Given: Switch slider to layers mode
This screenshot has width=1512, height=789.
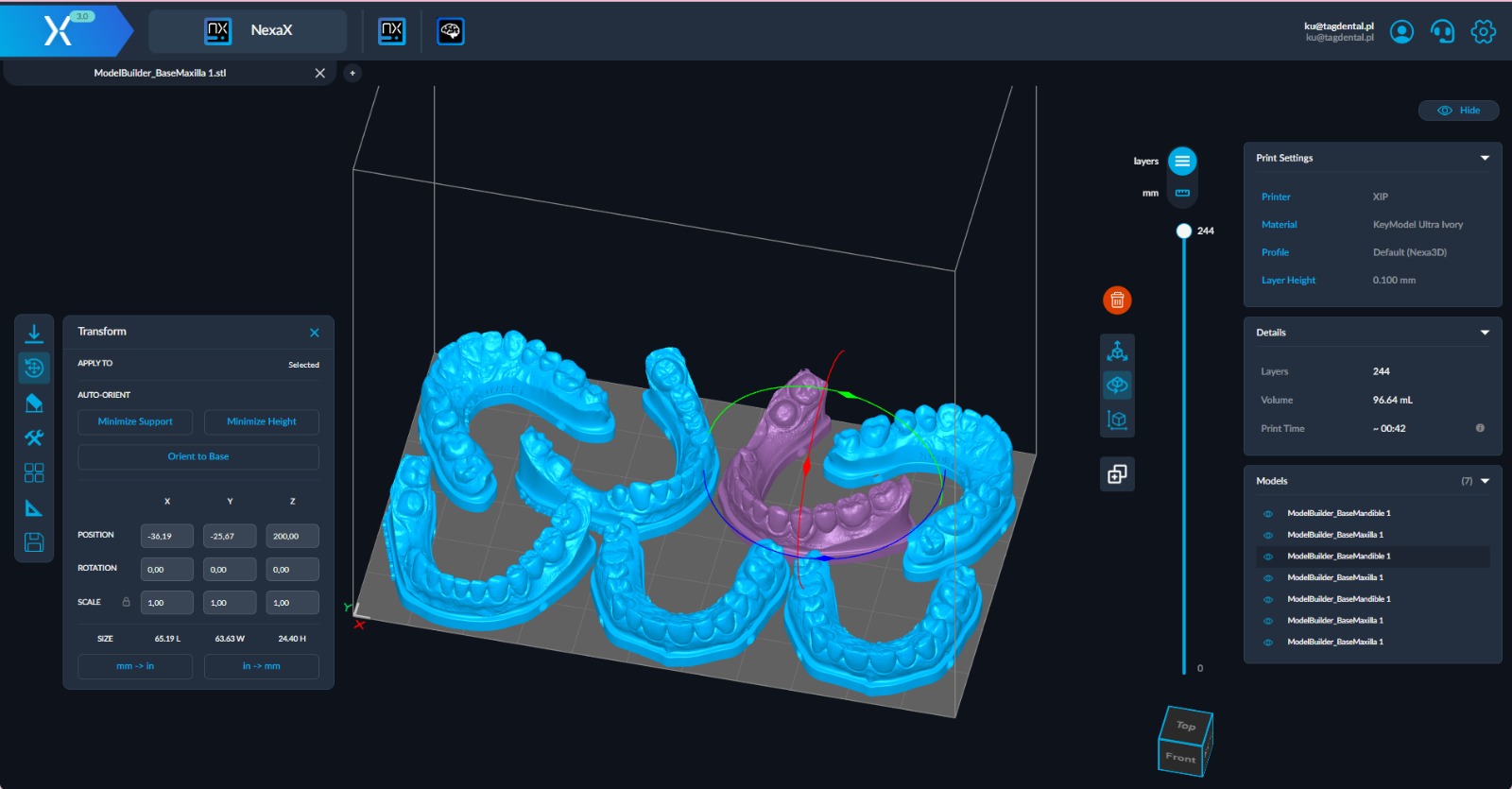Looking at the screenshot, I should point(1182,162).
